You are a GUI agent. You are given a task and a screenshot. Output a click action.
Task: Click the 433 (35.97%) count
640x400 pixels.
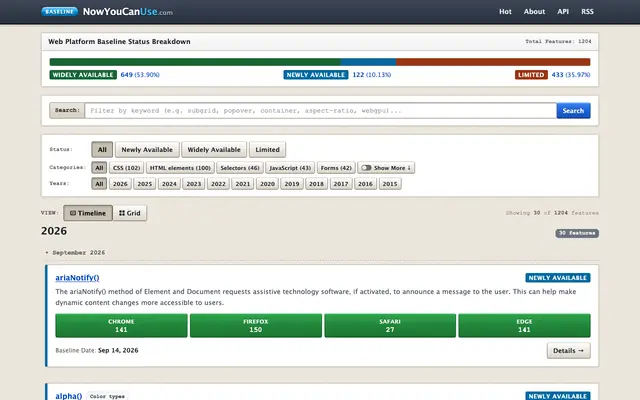pyautogui.click(x=571, y=75)
